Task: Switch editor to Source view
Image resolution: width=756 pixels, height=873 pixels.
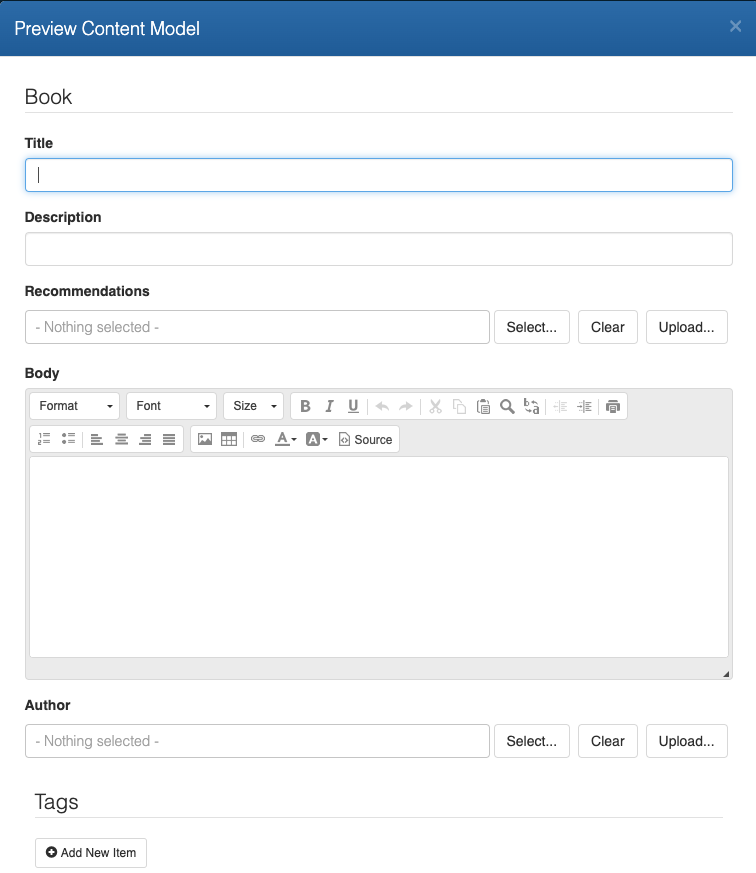Action: click(365, 439)
